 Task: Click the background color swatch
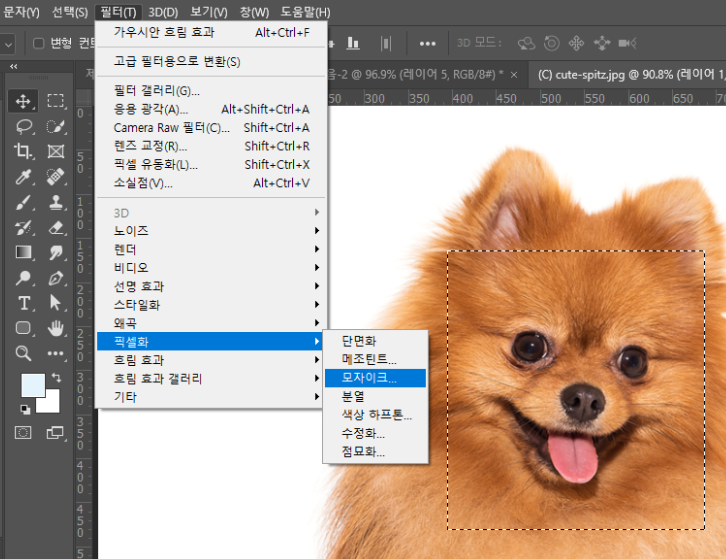pos(52,404)
